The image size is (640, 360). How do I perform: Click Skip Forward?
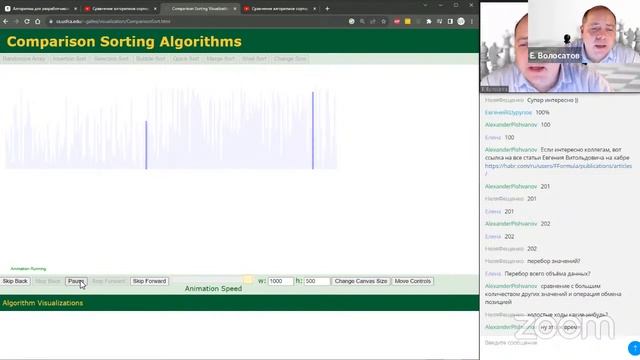click(149, 281)
